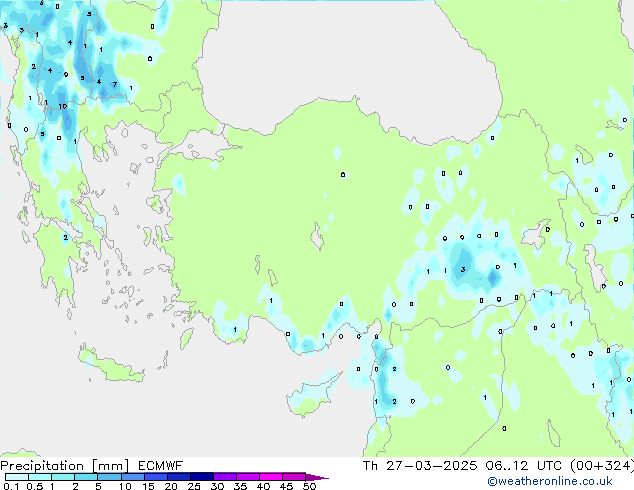Image resolution: width=634 pixels, height=490 pixels.
Task: Click the 2–5 mm legend color swatch
Action: (86, 477)
